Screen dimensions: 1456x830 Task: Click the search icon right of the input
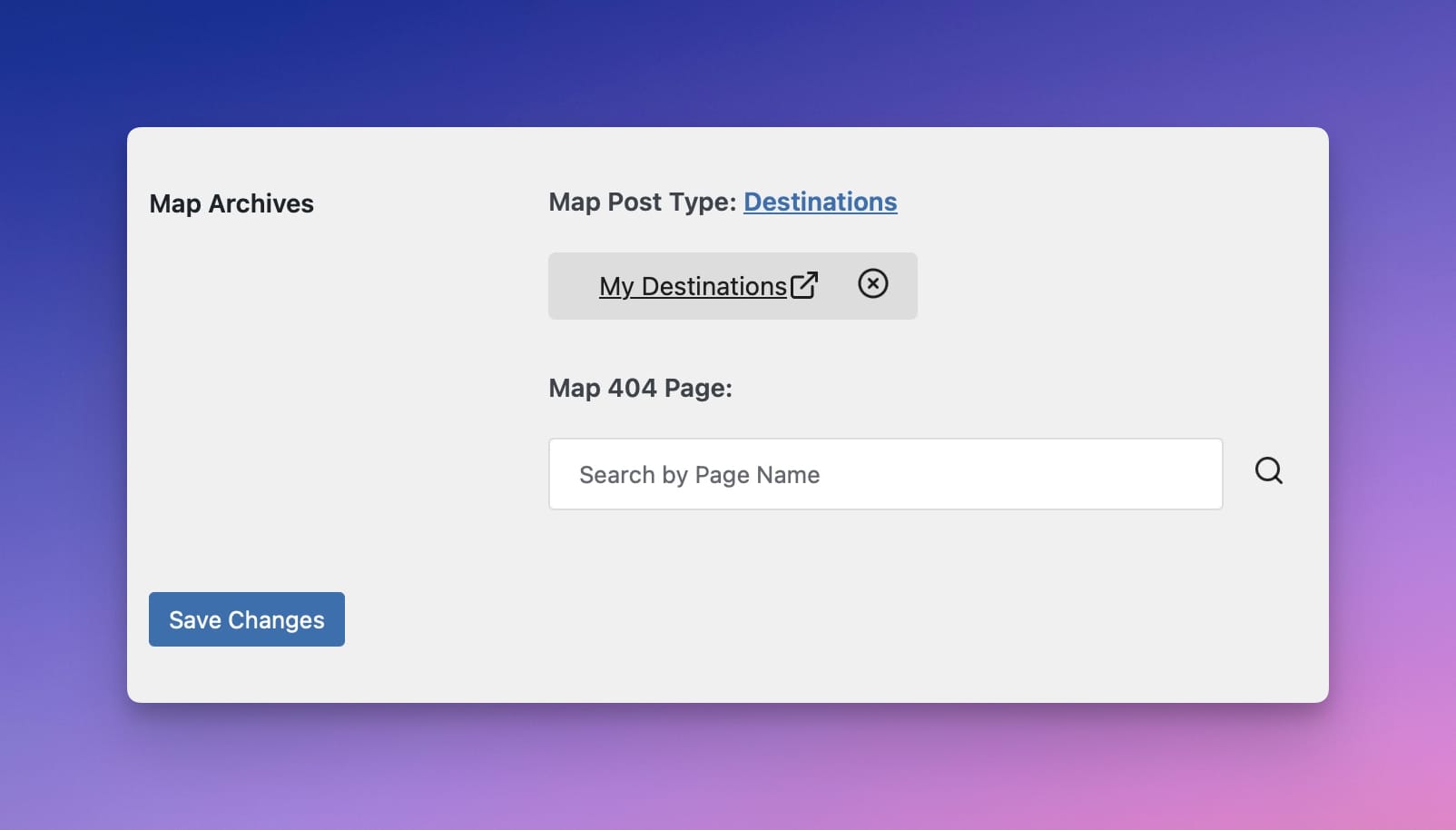1268,470
